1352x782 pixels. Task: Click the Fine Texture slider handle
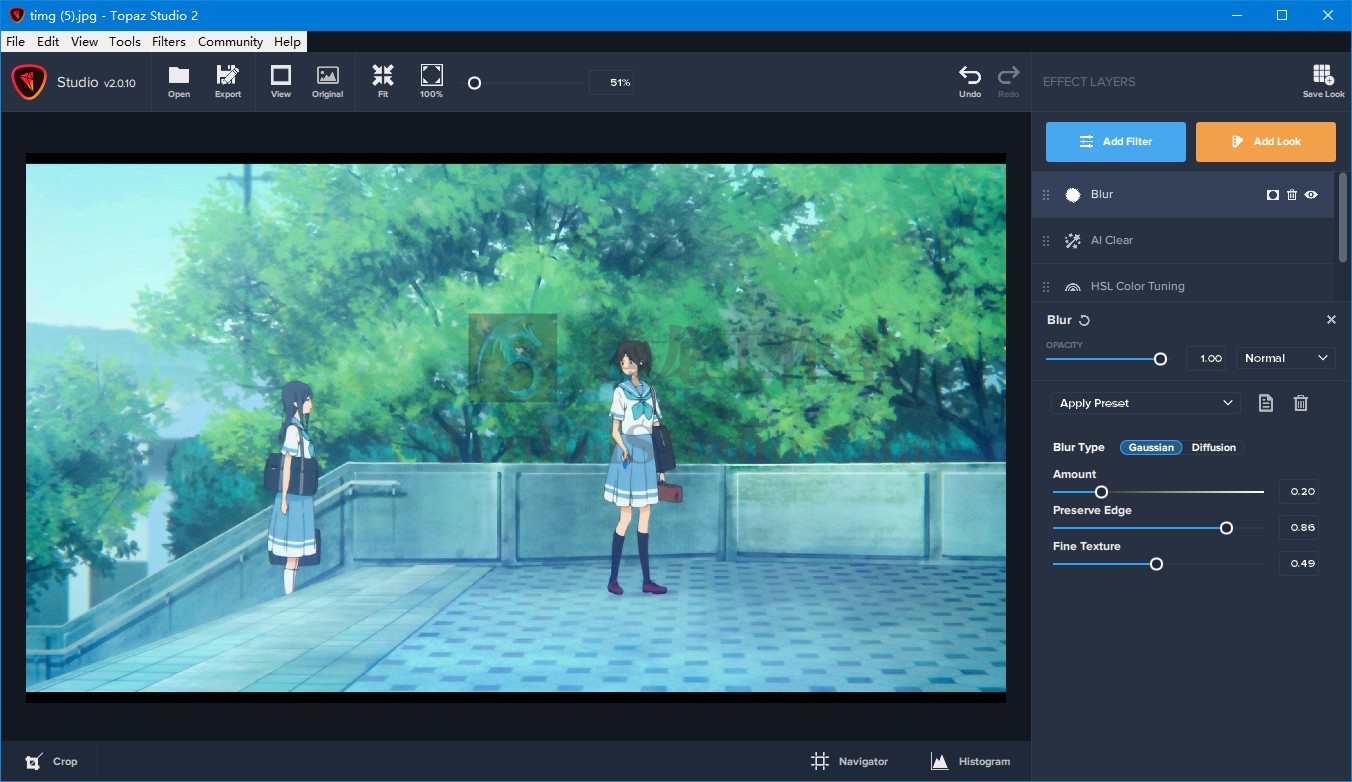point(1156,564)
